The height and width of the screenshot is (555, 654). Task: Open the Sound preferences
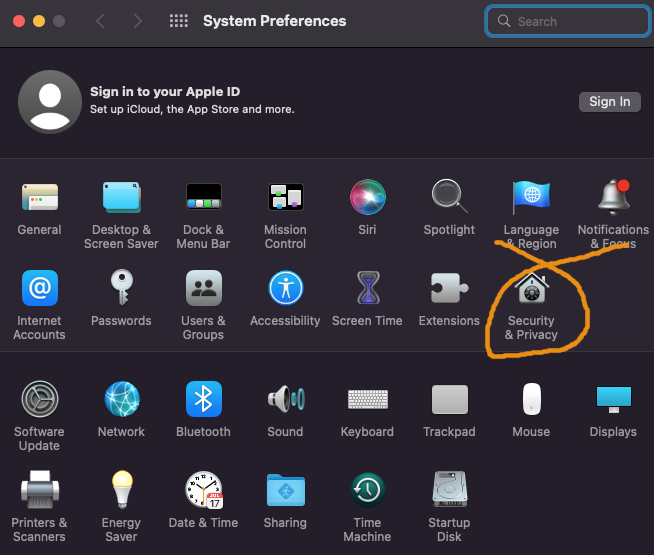click(x=285, y=400)
